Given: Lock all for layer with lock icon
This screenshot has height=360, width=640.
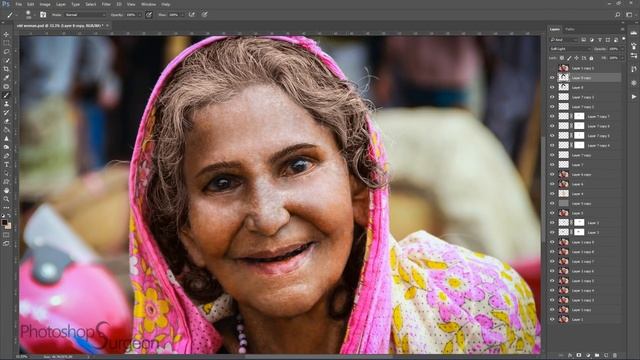Looking at the screenshot, I should click(591, 58).
